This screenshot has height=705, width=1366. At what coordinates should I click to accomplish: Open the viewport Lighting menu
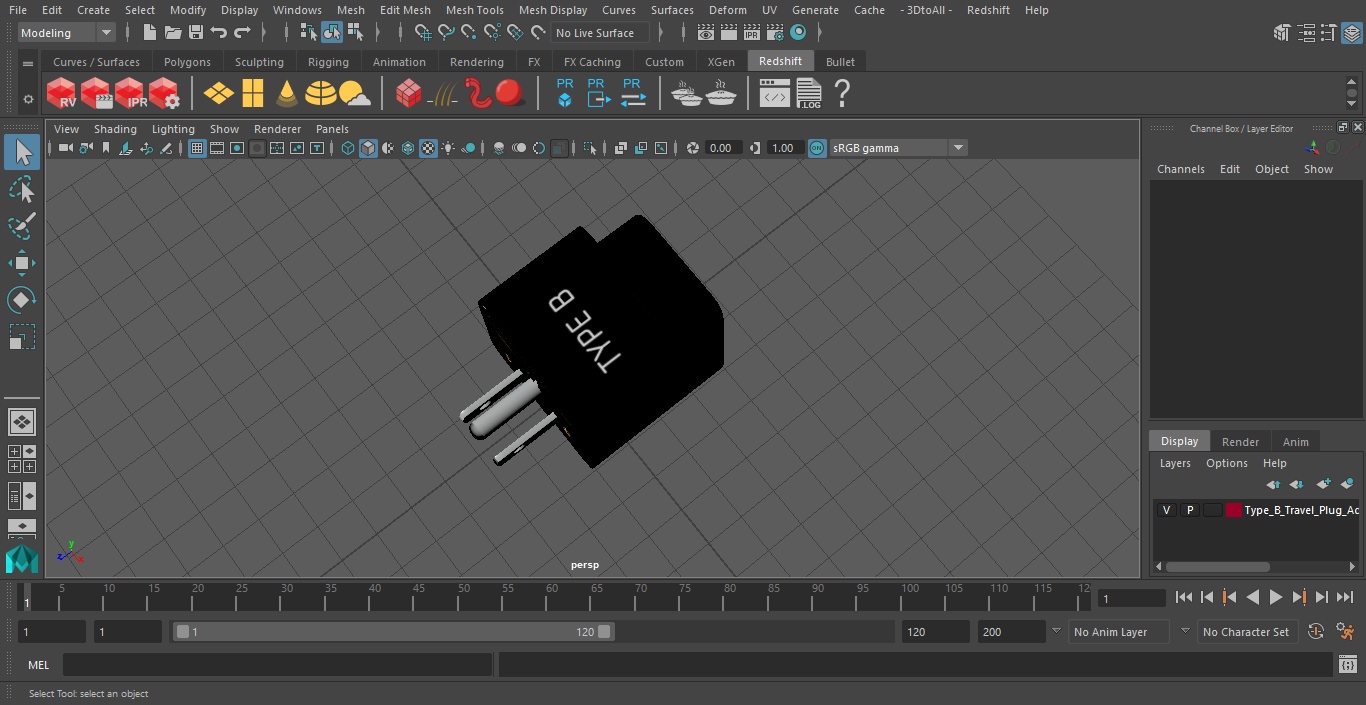(x=173, y=129)
